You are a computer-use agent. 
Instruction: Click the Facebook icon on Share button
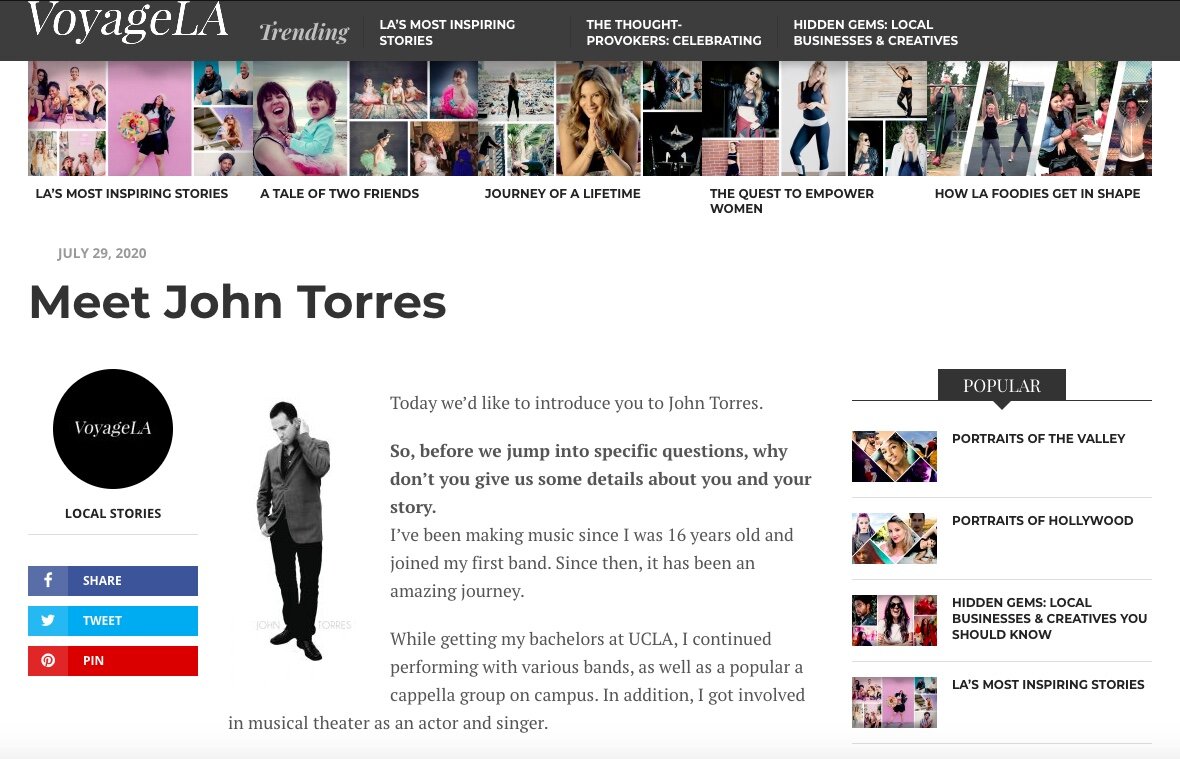48,580
